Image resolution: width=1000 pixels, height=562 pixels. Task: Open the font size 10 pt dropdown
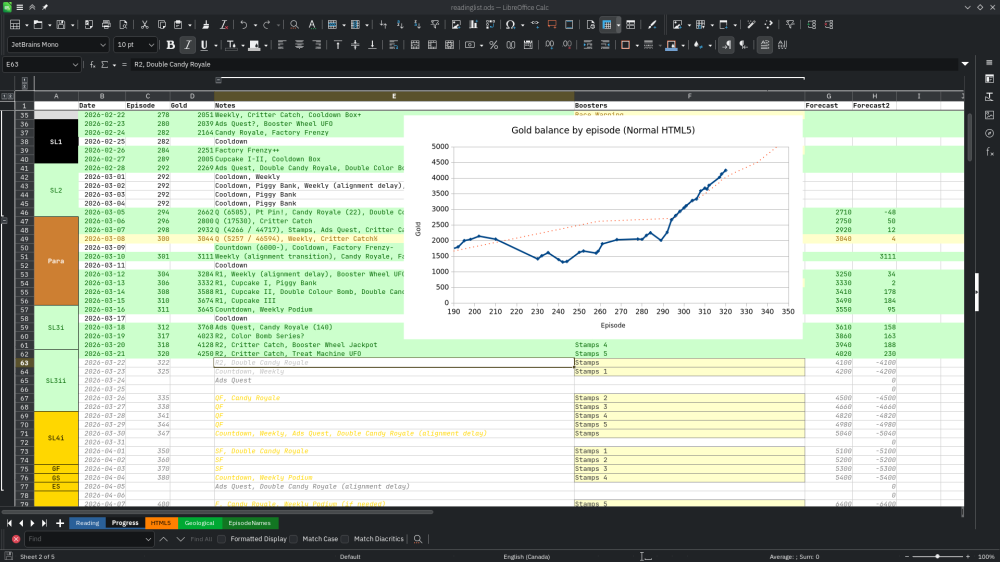[151, 45]
